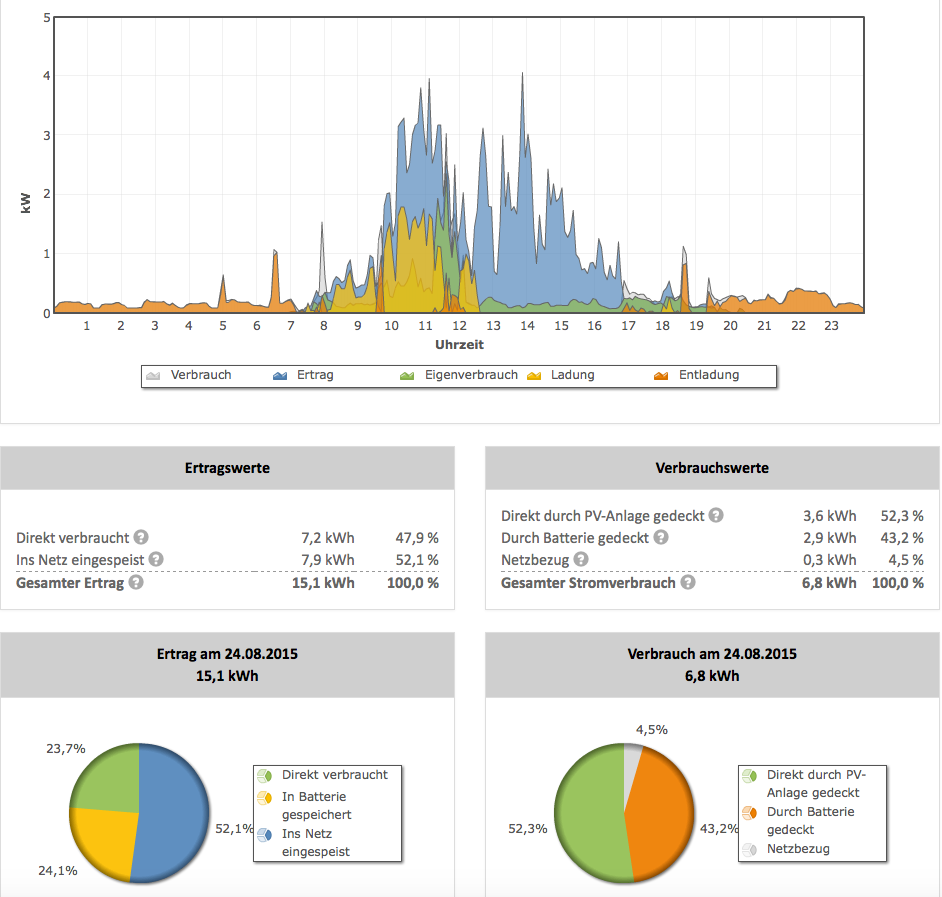Click help icon beside Ins Netz eingespeist
The width and height of the screenshot is (942, 897).
[x=156, y=560]
